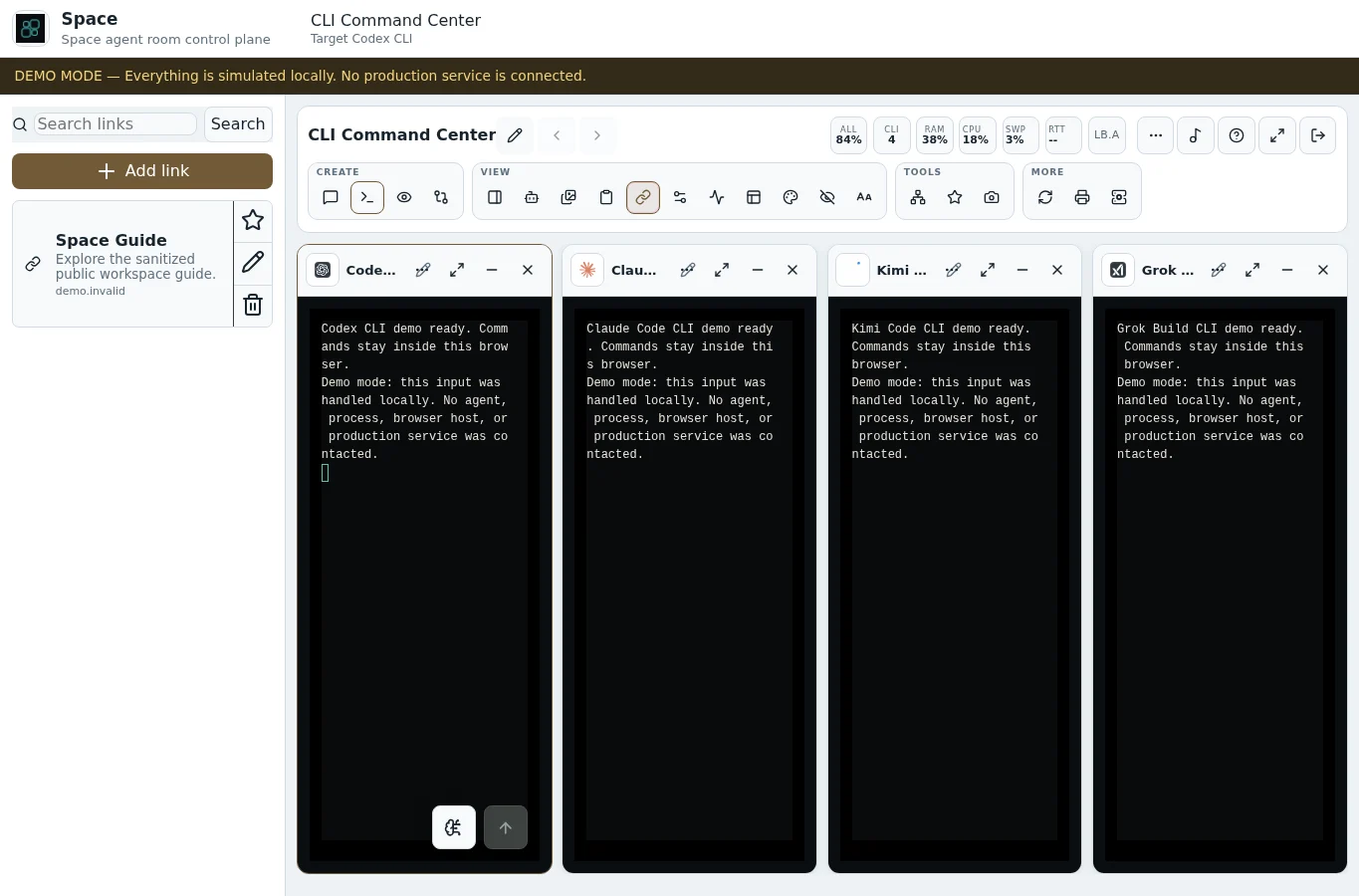Edit the Space Guide link with pencil
The width and height of the screenshot is (1359, 896).
253,263
